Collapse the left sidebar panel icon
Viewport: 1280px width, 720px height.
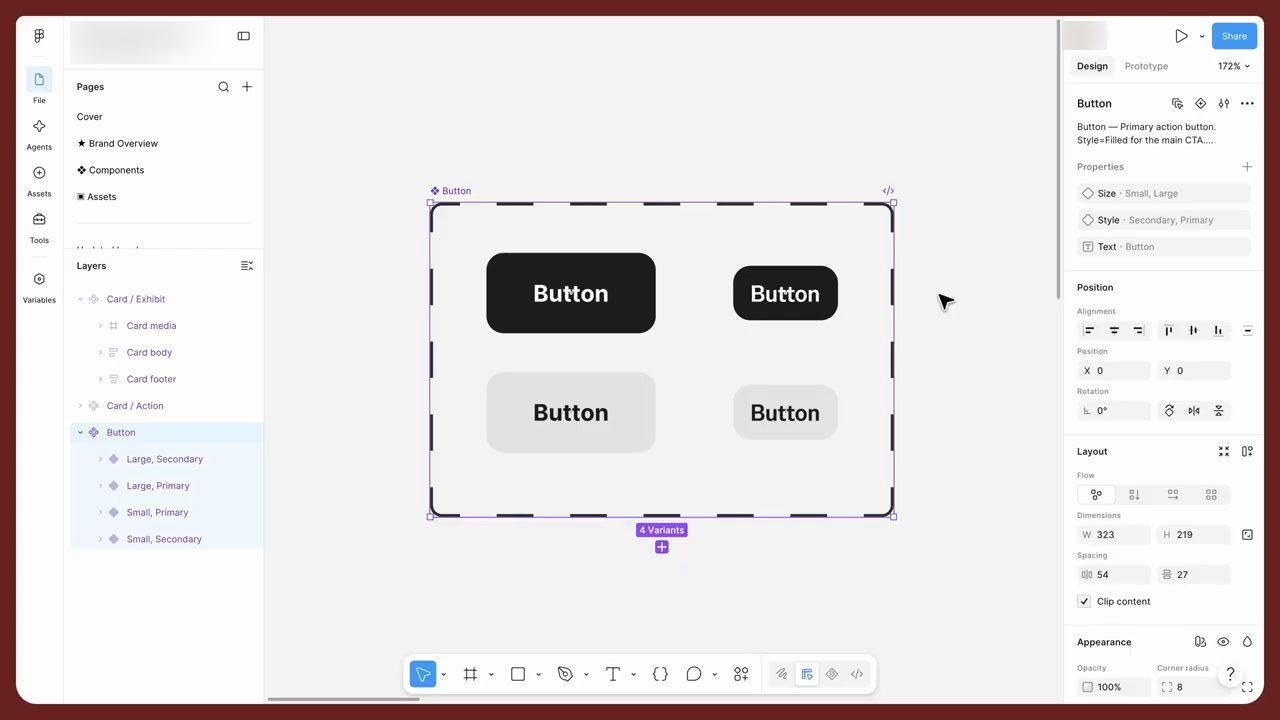pos(243,36)
